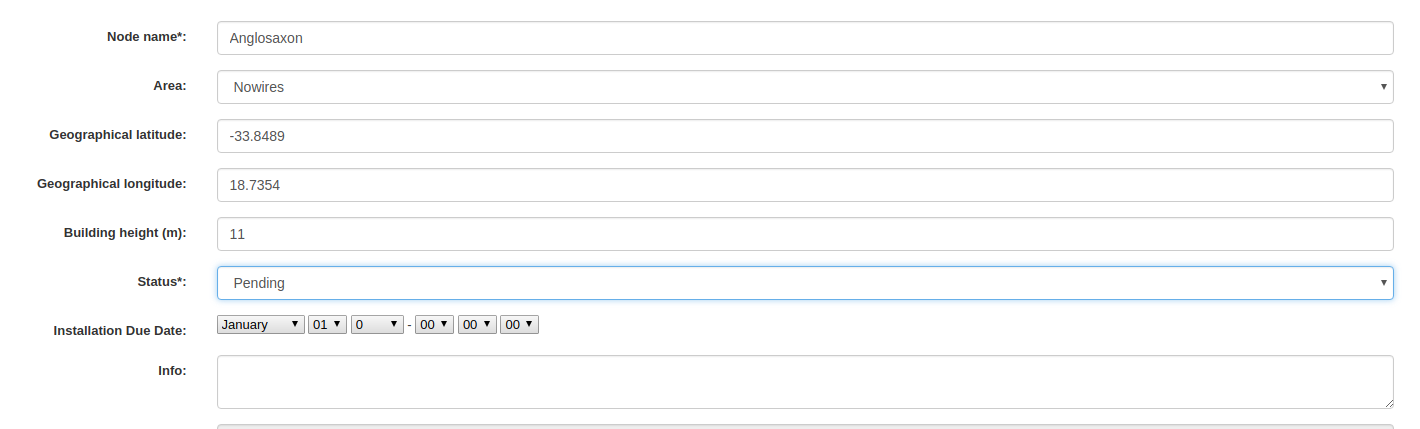1420x429 pixels.
Task: Click the Status label text
Action: point(161,282)
